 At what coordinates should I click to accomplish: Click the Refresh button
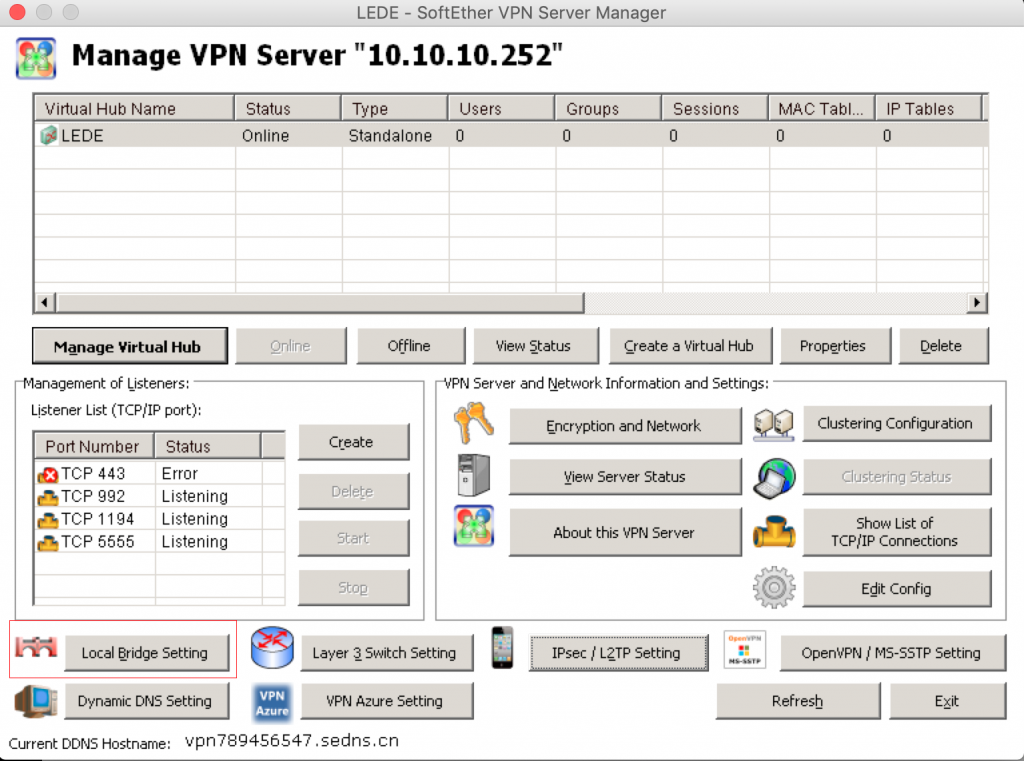pyautogui.click(x=798, y=701)
